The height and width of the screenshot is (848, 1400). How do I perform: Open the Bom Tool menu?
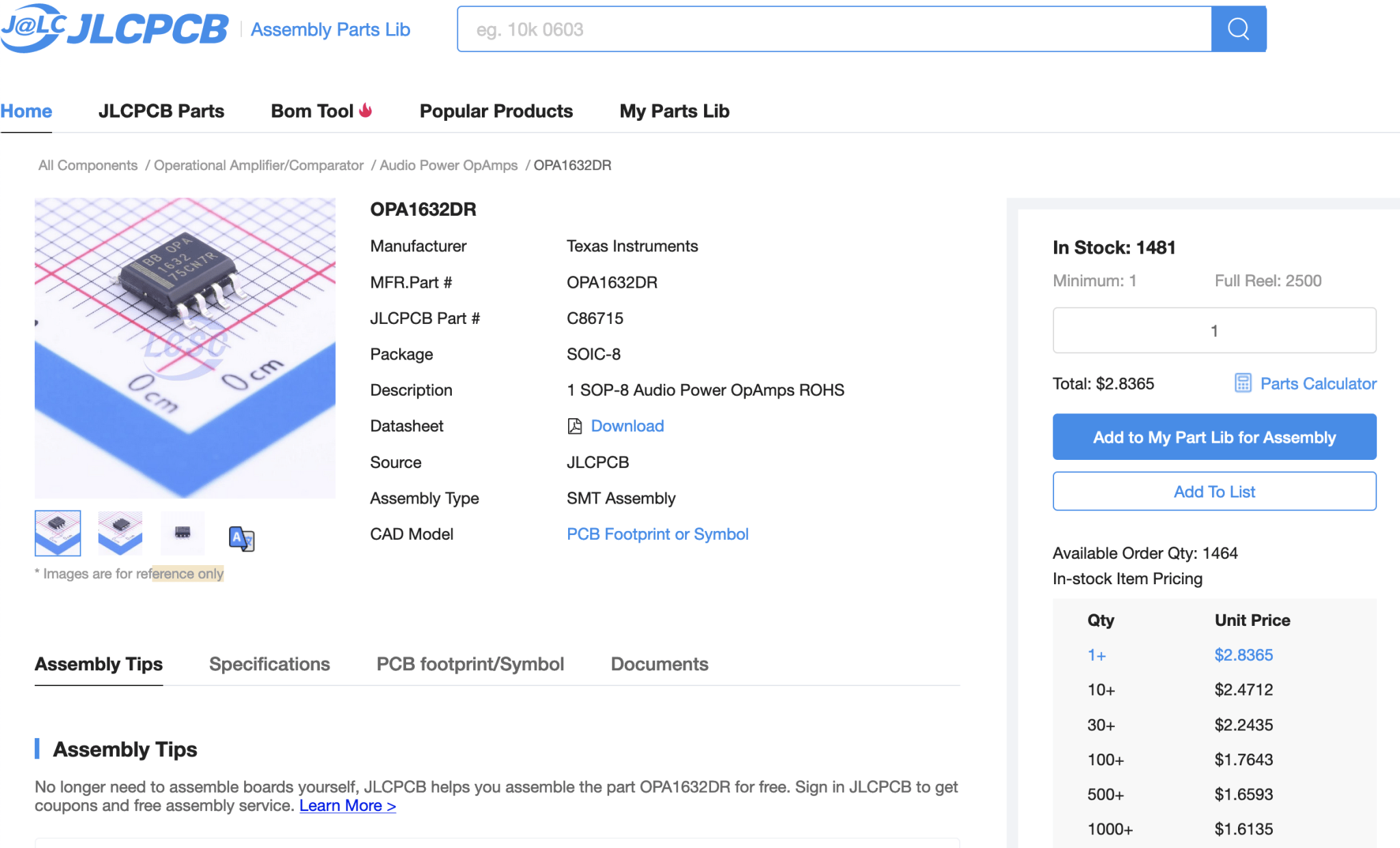pos(312,111)
